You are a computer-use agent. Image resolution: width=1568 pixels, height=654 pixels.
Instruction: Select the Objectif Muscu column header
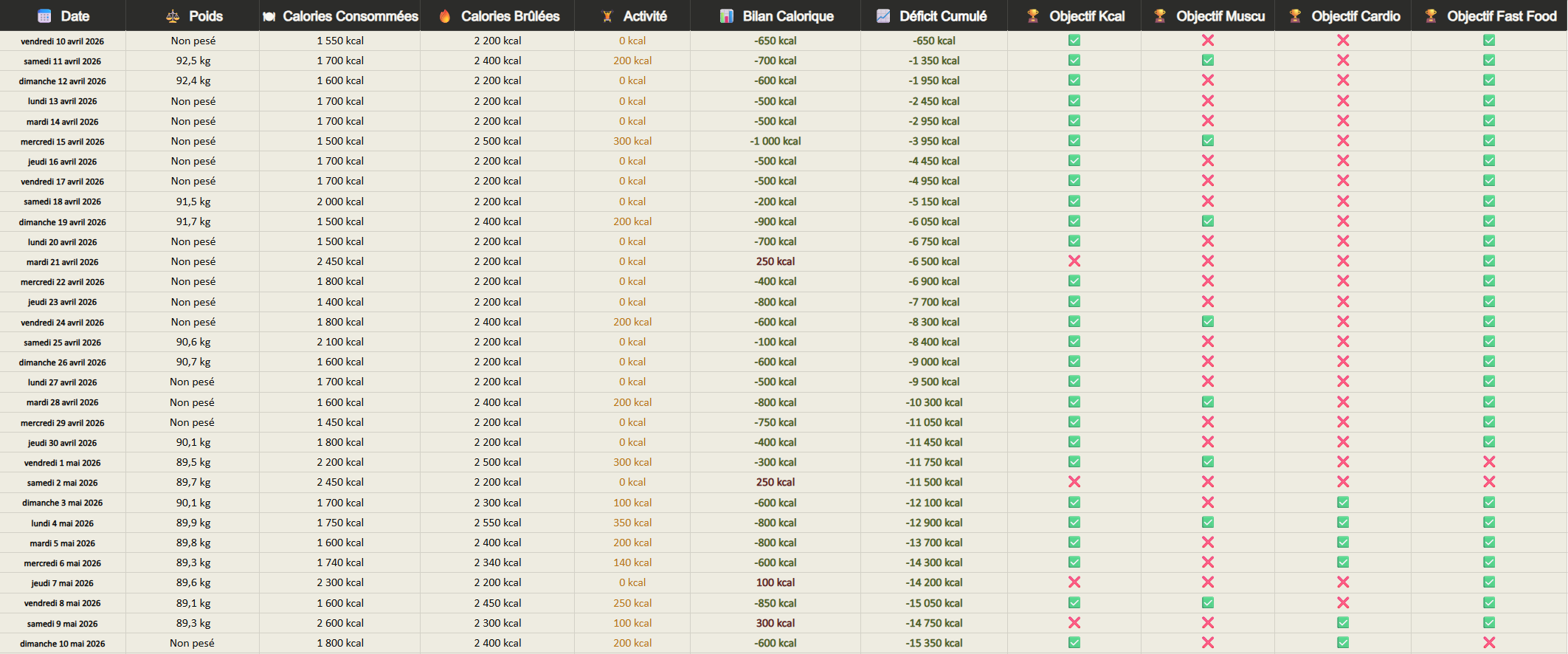[1208, 16]
